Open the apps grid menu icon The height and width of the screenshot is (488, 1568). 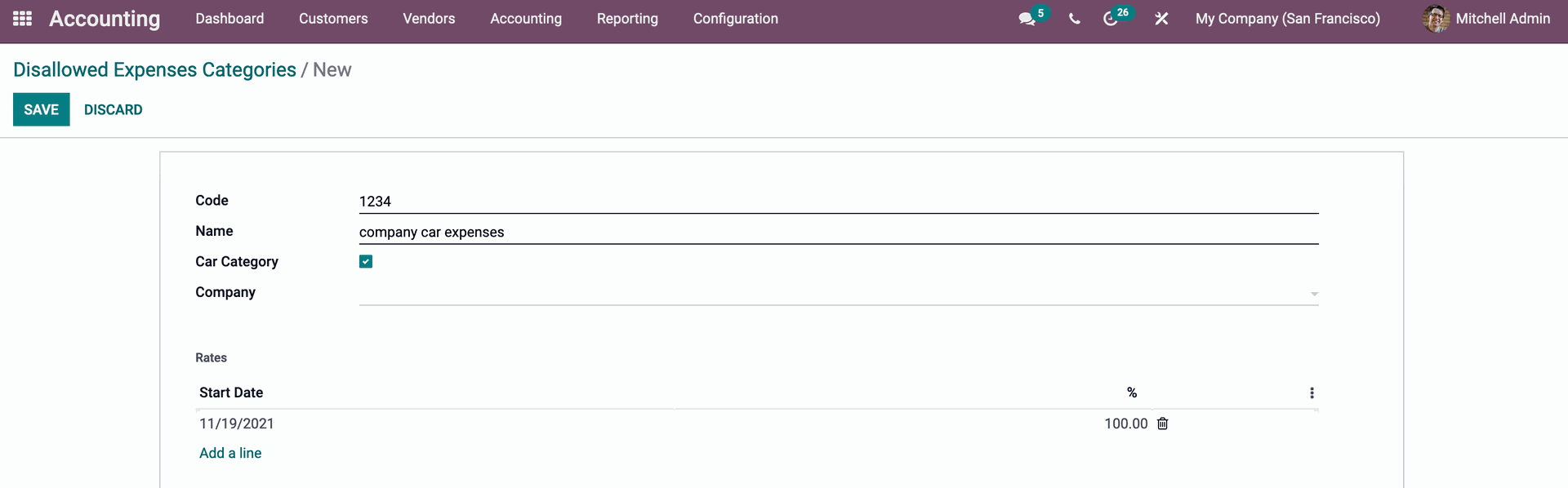[x=23, y=18]
